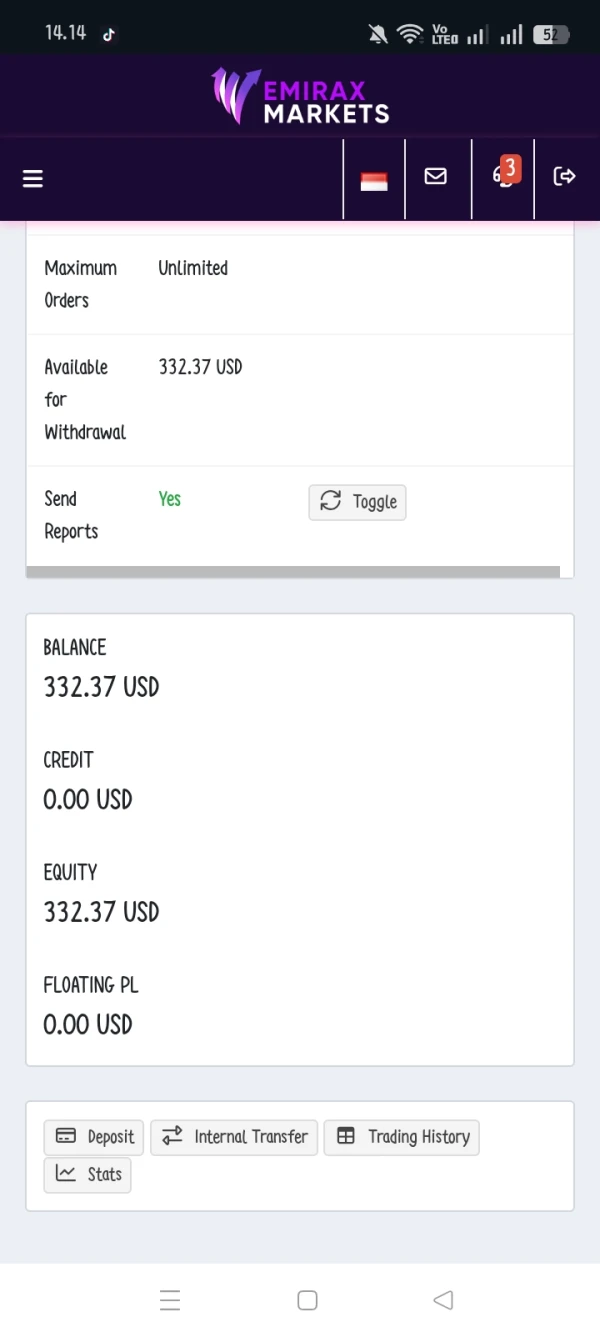The image size is (600, 1337).
Task: Tap the Wi-Fi status bar icon
Action: click(x=410, y=34)
